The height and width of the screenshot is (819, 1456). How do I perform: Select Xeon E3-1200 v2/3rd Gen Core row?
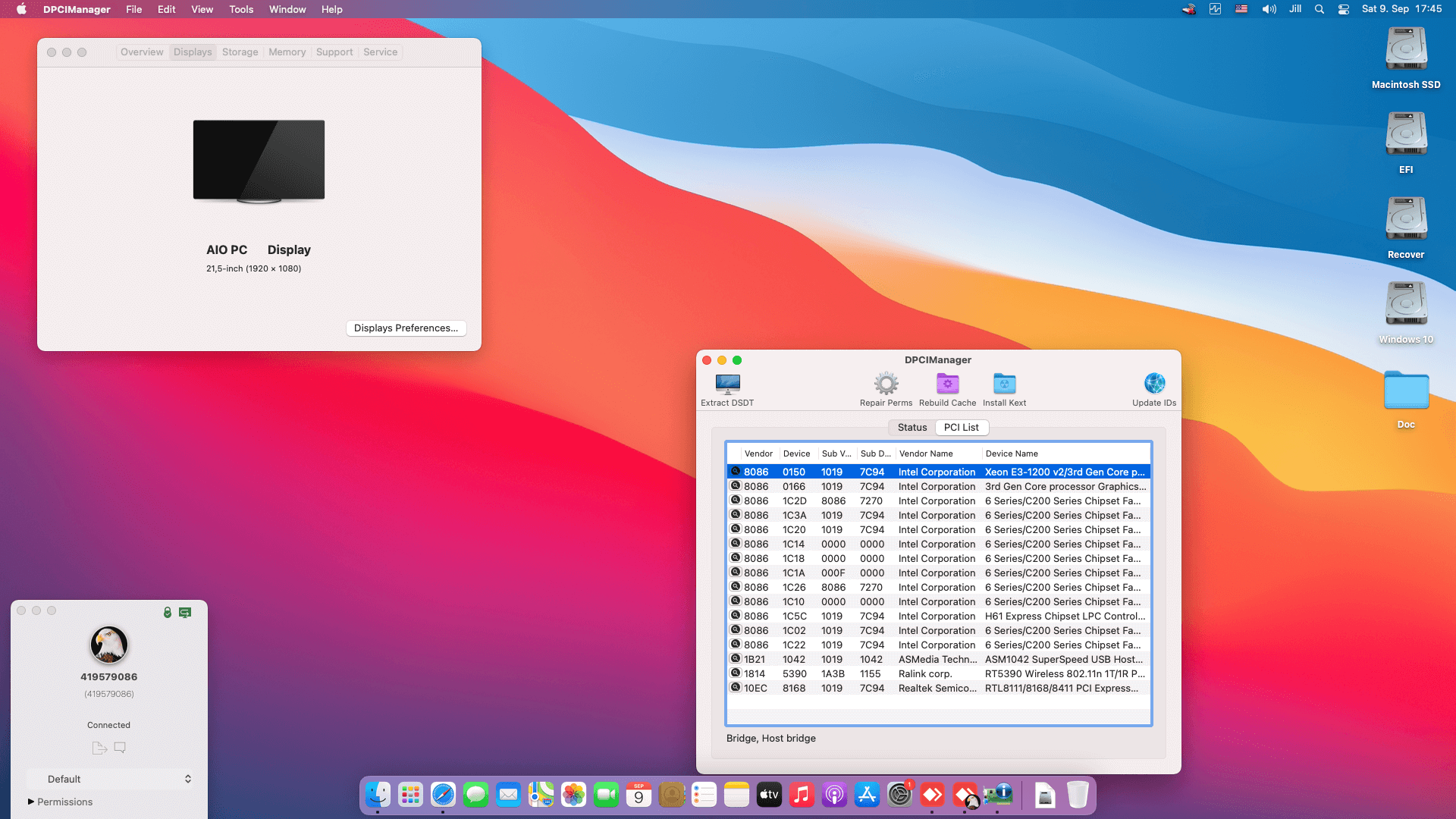939,472
